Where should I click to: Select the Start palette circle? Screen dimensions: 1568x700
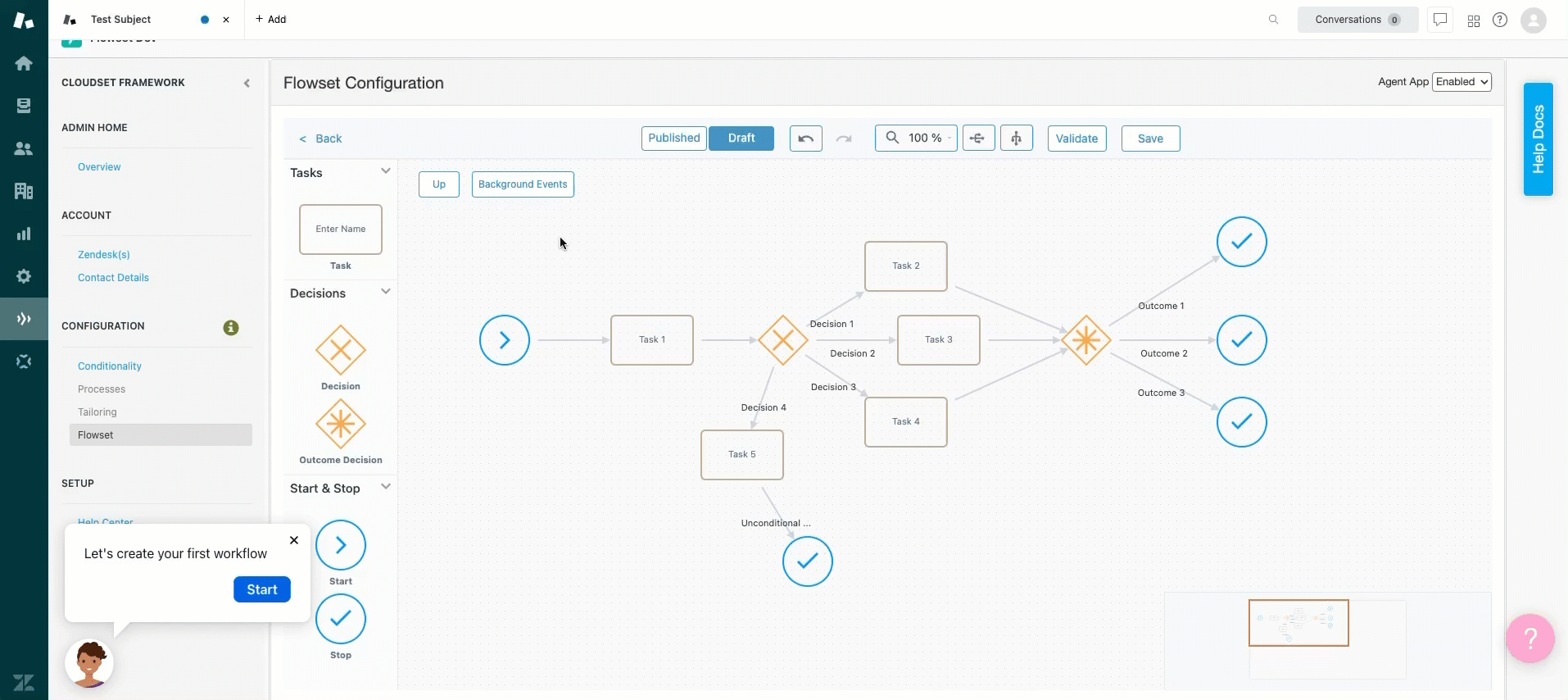[x=341, y=545]
